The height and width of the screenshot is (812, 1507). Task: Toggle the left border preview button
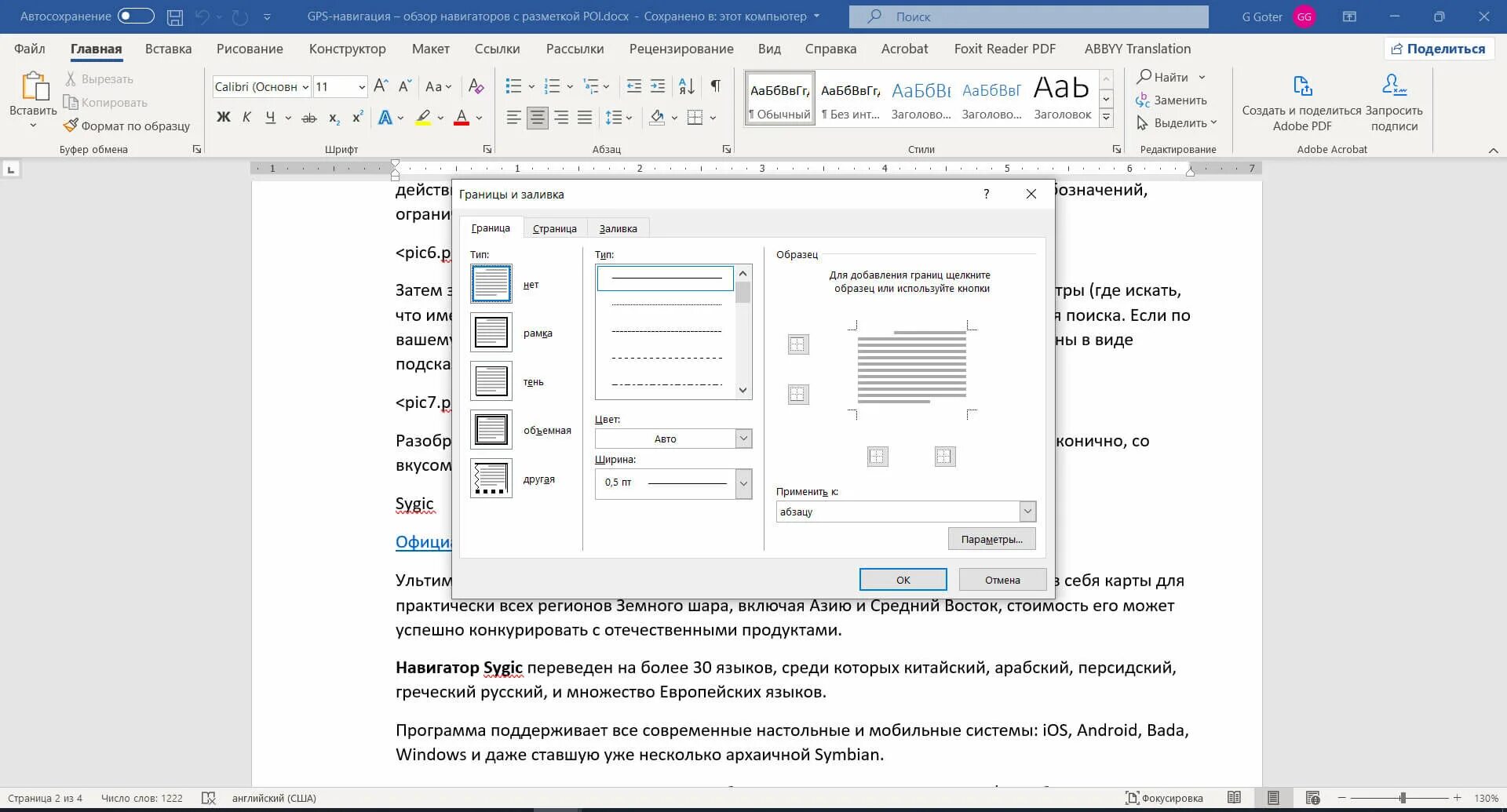[878, 457]
